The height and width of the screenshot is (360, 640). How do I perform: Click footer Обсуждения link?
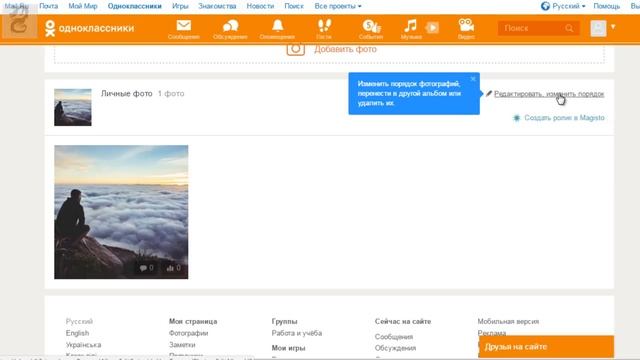click(x=396, y=348)
